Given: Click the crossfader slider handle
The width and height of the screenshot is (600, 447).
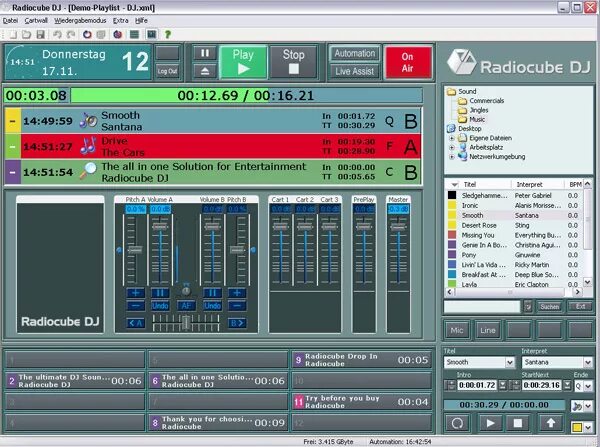Looking at the screenshot, I should pyautogui.click(x=186, y=323).
